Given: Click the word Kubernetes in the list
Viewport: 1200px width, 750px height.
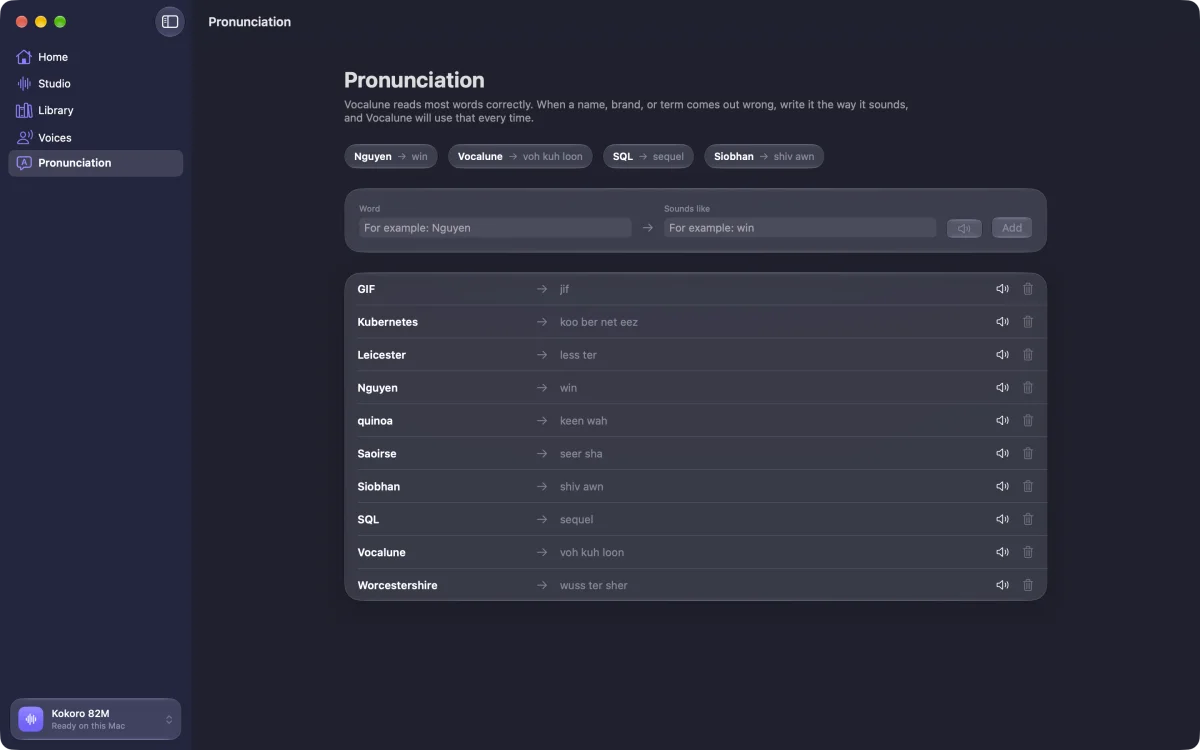Looking at the screenshot, I should tap(388, 322).
